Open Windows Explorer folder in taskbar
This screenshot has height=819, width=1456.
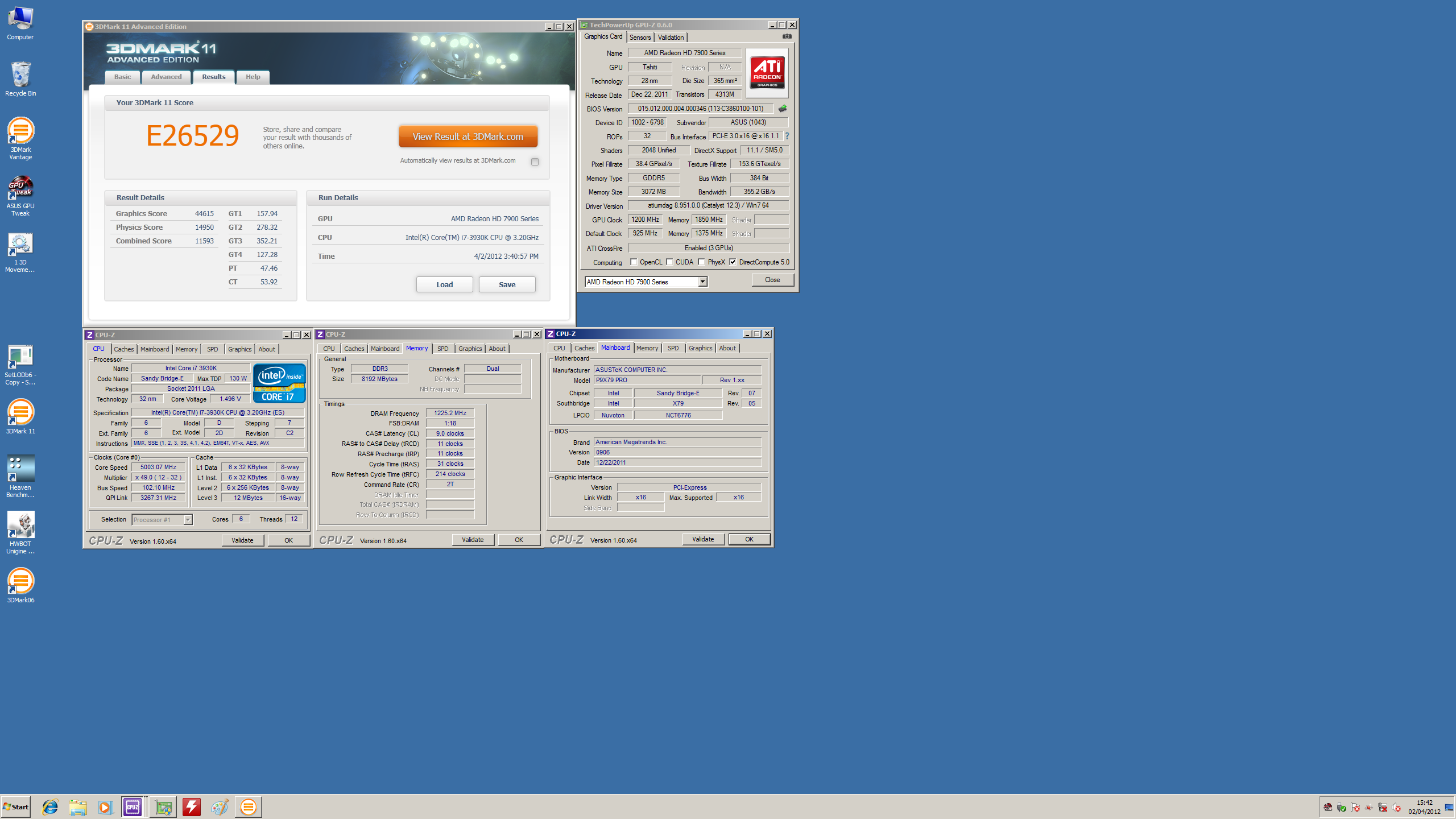[x=78, y=807]
